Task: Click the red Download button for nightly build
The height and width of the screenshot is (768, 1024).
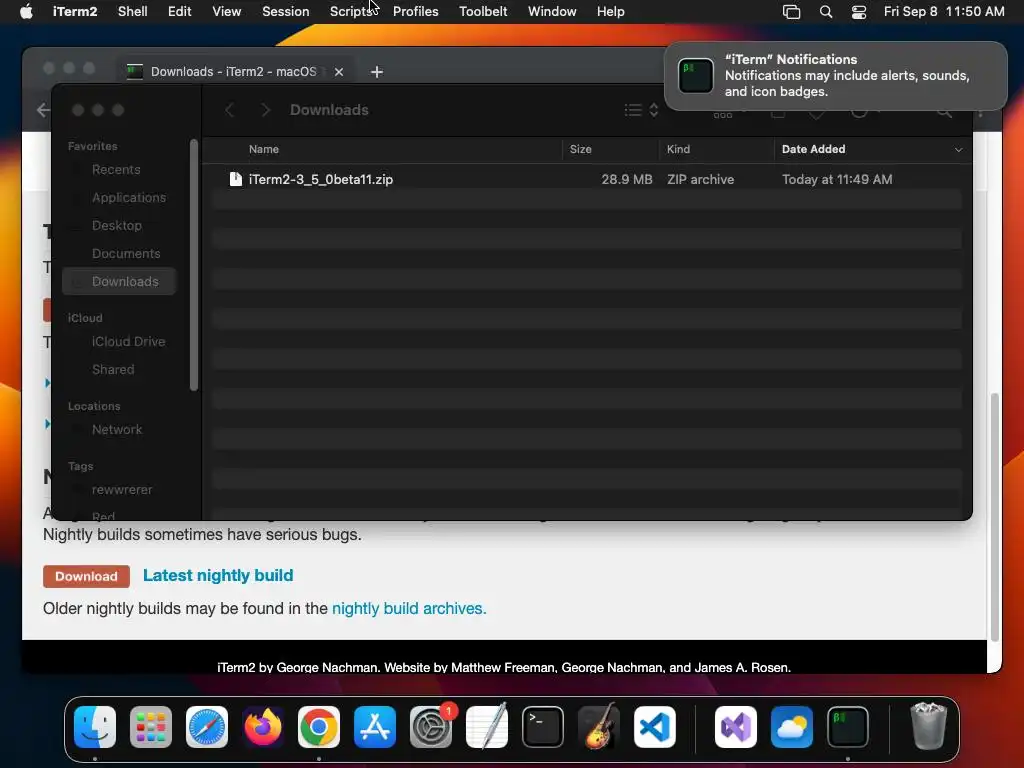Action: pyautogui.click(x=86, y=576)
